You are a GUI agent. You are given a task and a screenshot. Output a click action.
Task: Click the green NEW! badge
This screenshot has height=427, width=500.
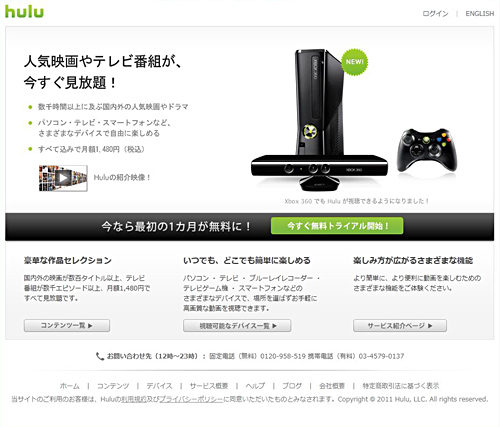point(354,62)
